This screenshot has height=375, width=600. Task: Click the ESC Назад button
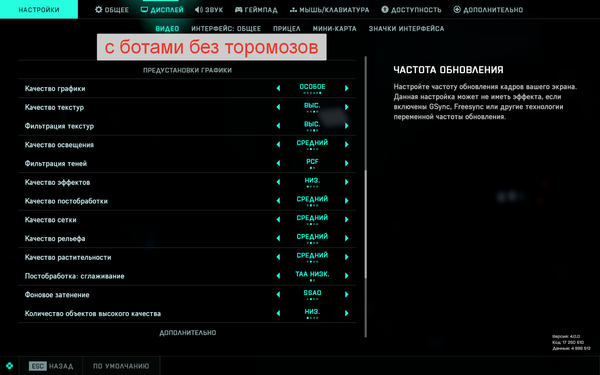point(51,366)
